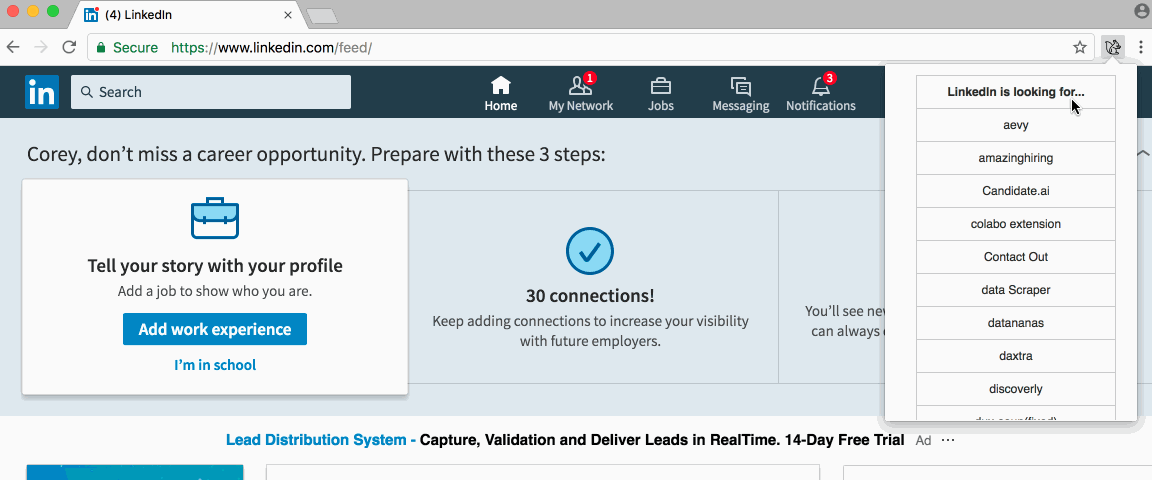Image resolution: width=1152 pixels, height=480 pixels.
Task: Reload the page
Action: (69, 47)
